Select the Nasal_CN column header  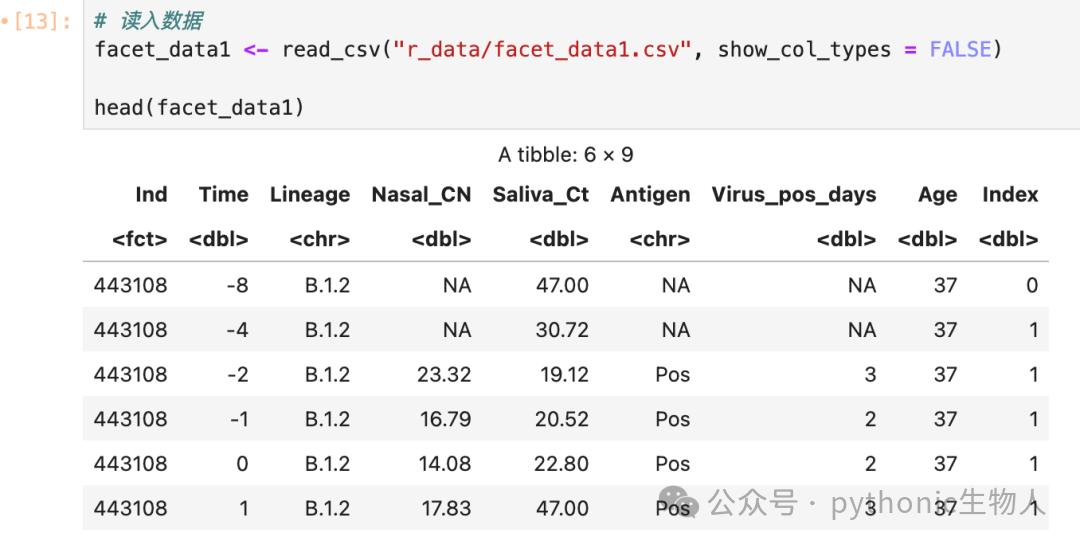(422, 195)
